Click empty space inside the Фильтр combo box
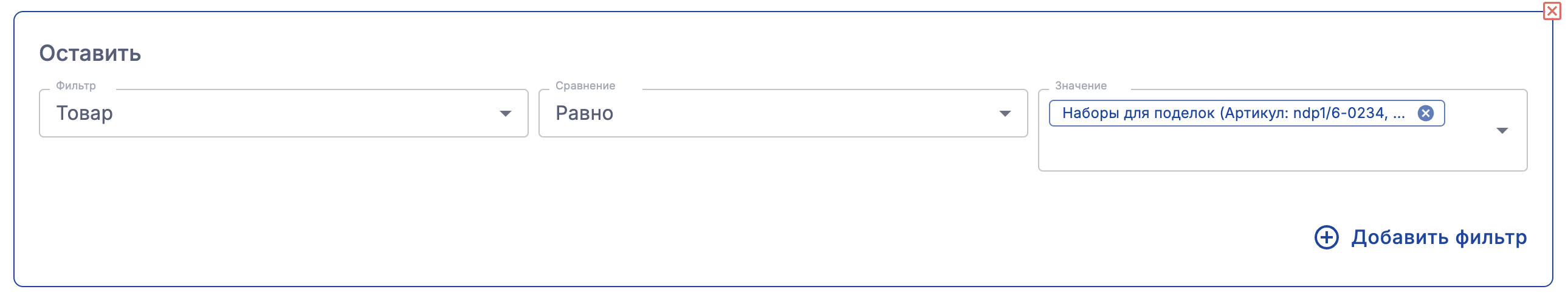The height and width of the screenshot is (303, 1568). (x=304, y=113)
